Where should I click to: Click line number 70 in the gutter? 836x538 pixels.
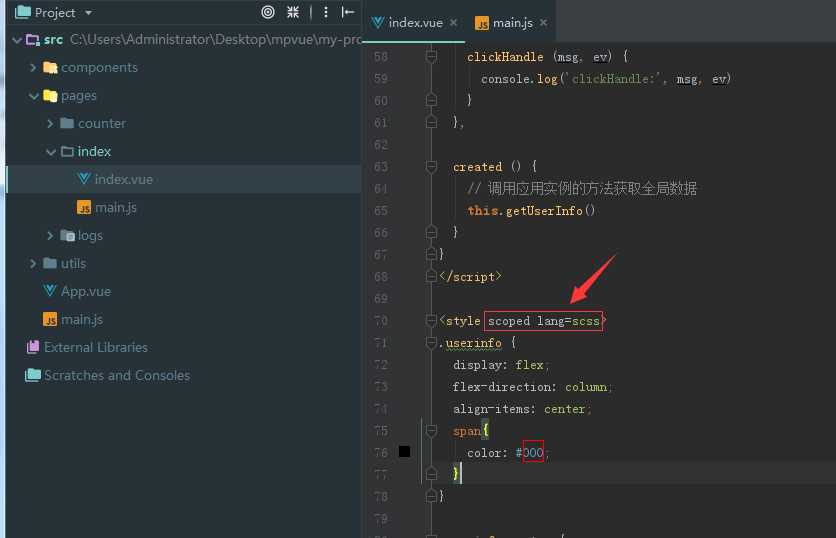coord(381,320)
